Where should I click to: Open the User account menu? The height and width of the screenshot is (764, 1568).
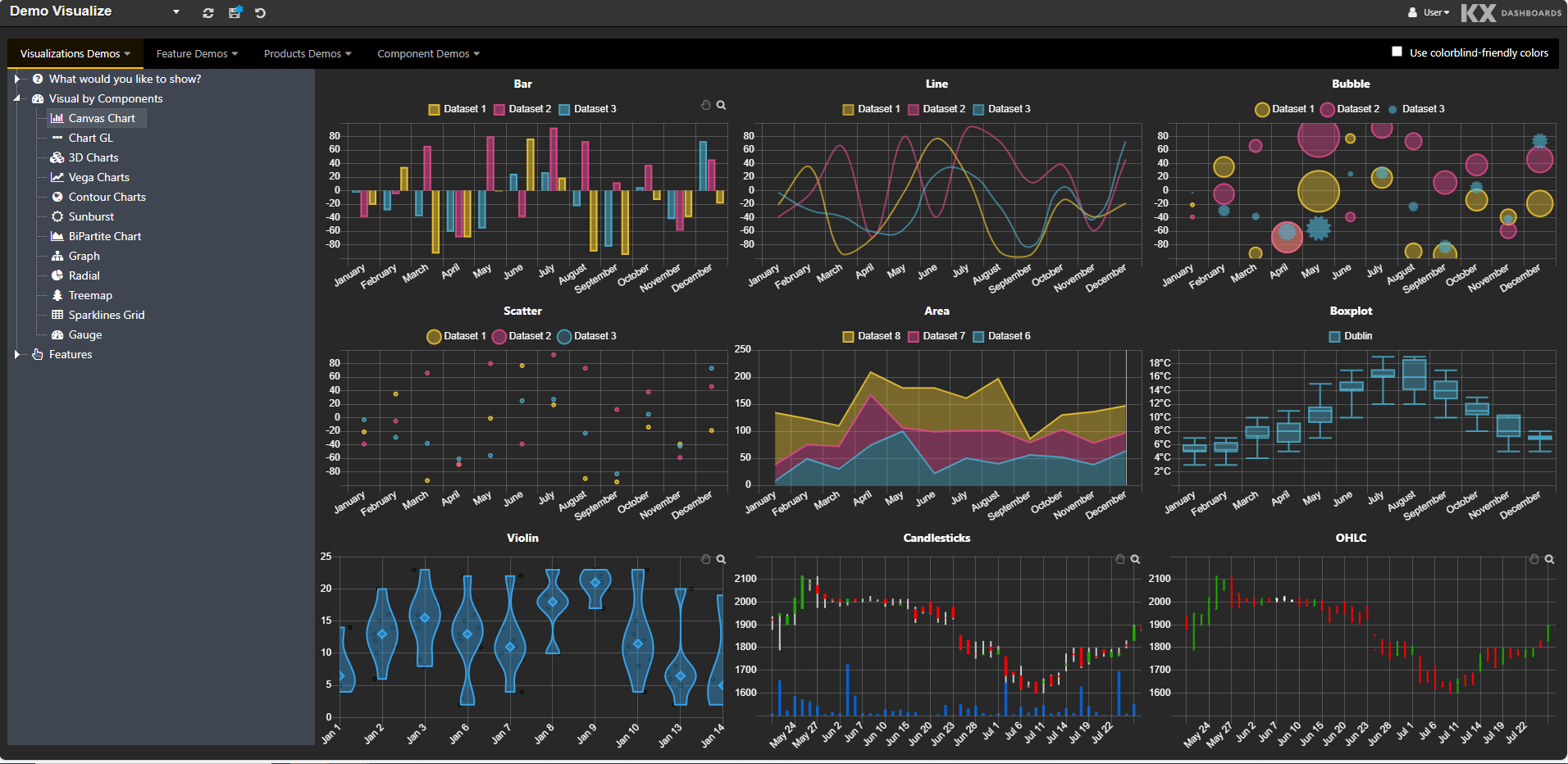[x=1429, y=12]
